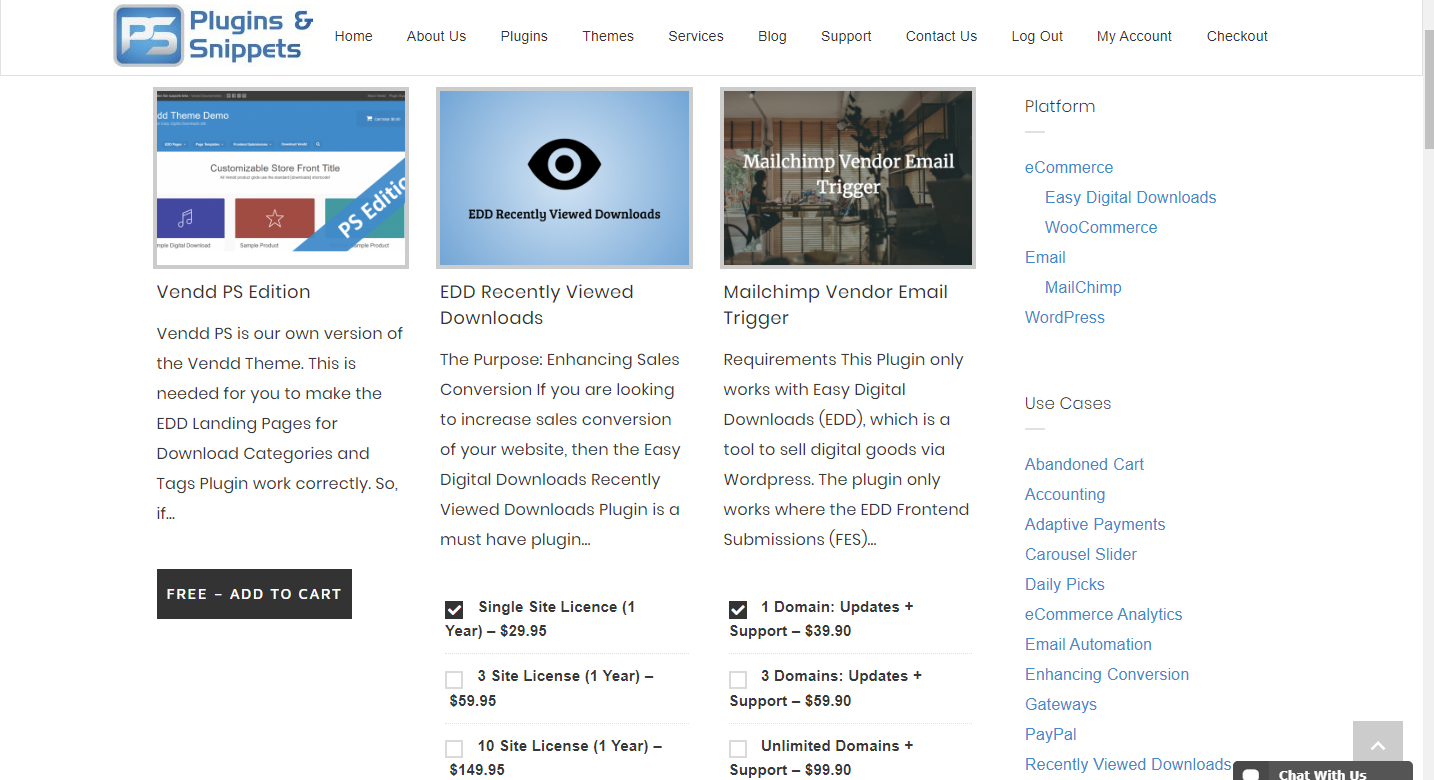
Task: Open Adaptive Payments use case
Action: (x=1095, y=524)
